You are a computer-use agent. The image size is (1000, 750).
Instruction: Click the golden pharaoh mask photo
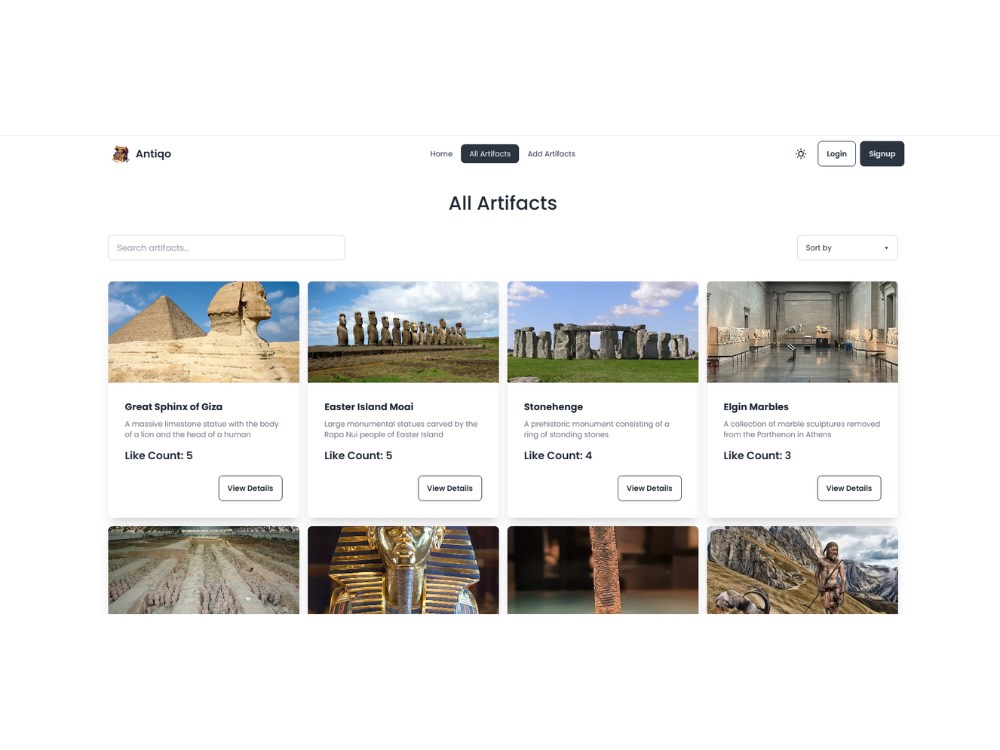click(403, 570)
